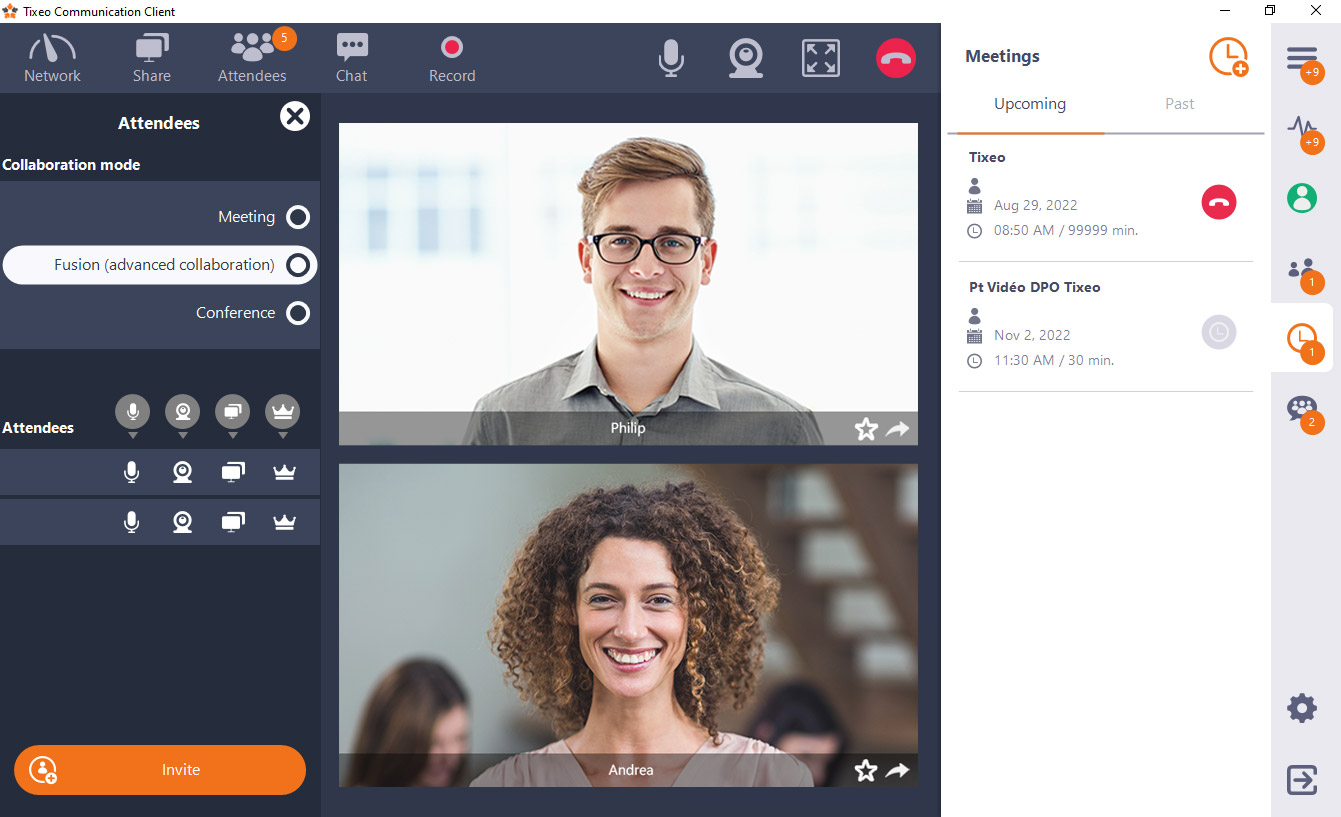Toggle second attendee row's crown privilege

tap(284, 521)
